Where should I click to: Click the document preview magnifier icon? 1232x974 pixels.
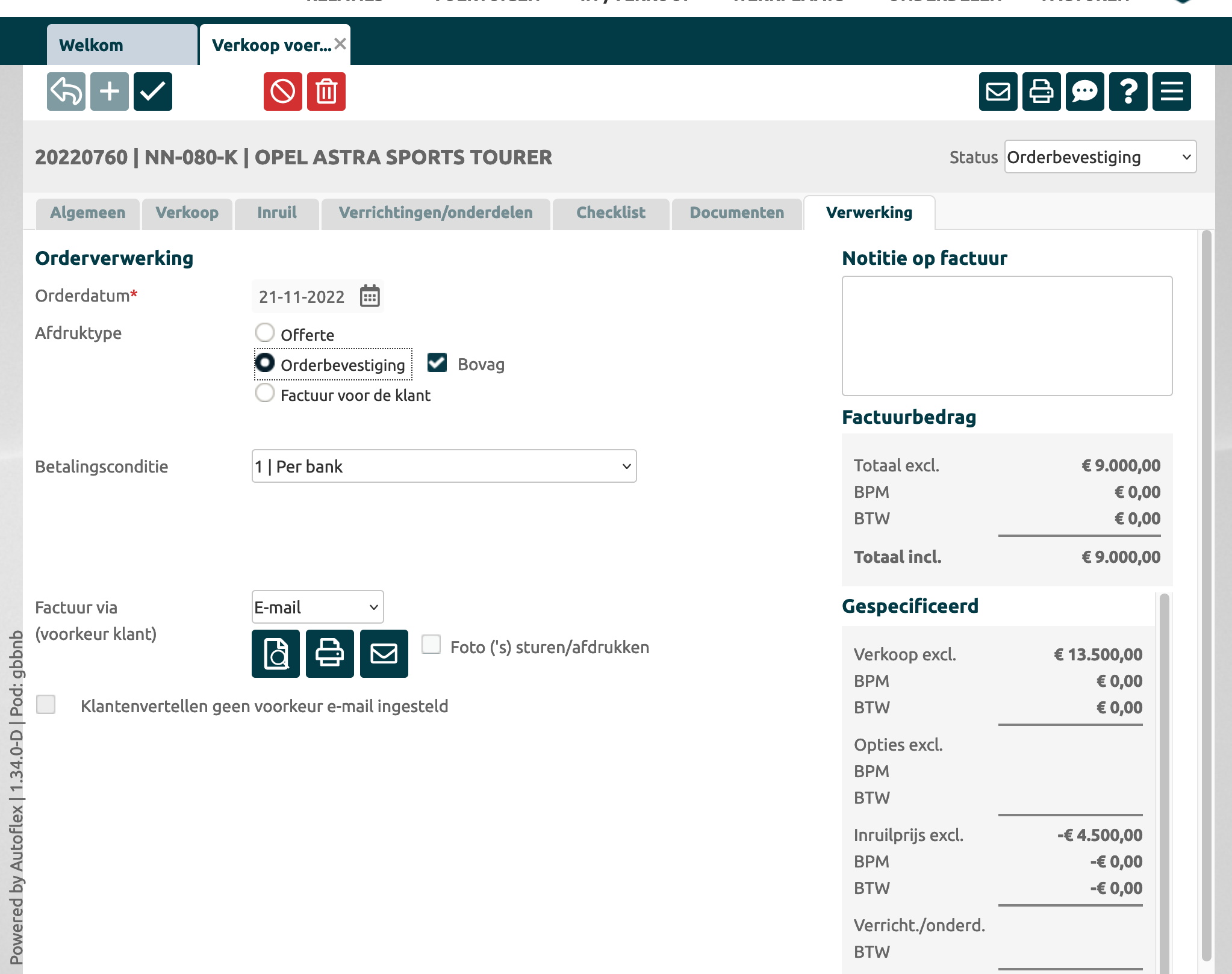(276, 654)
